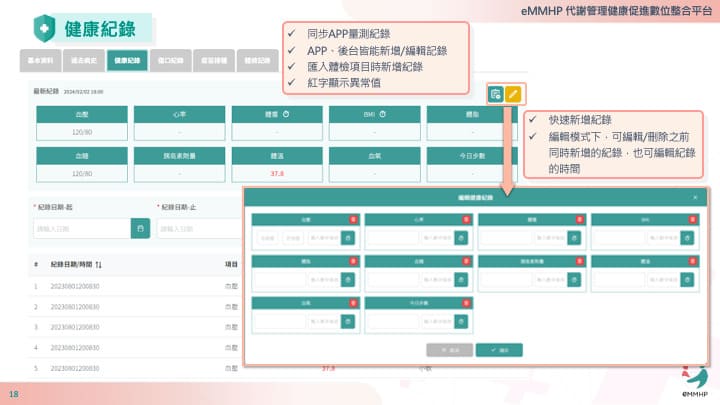The height and width of the screenshot is (405, 720).
Task: Click the quick add record clipboard icon
Action: tap(495, 94)
